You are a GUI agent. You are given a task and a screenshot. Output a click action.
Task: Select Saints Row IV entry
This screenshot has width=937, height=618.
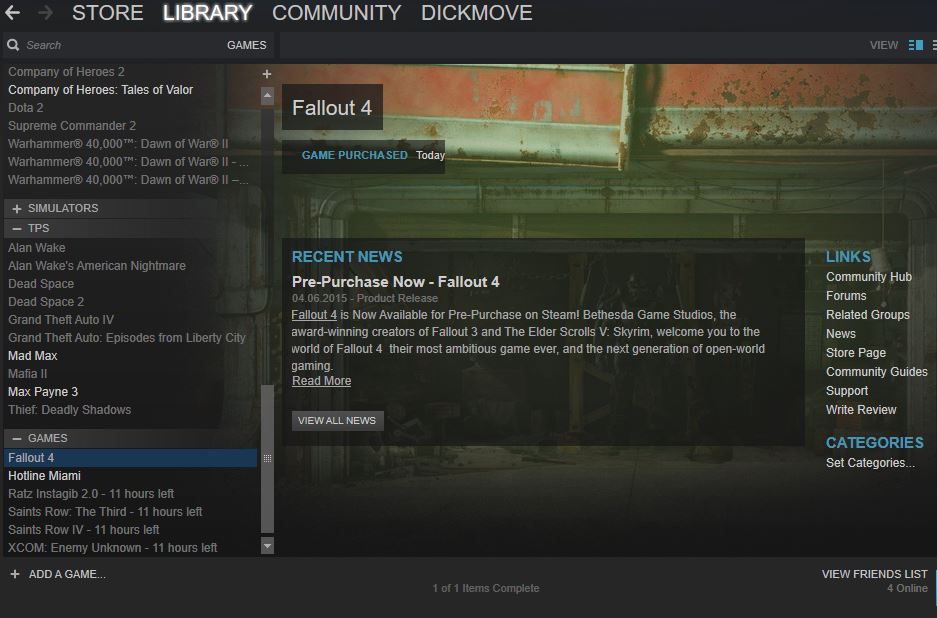point(84,530)
